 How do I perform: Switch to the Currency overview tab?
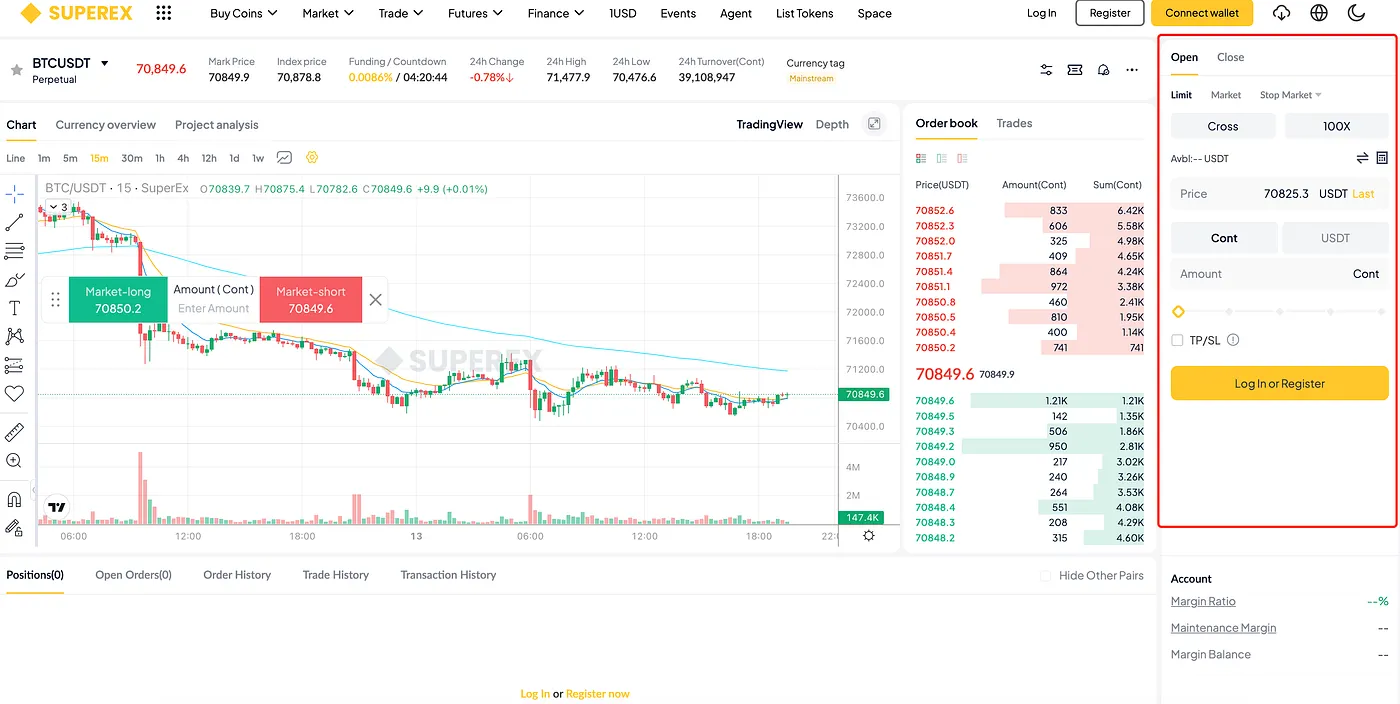[105, 125]
